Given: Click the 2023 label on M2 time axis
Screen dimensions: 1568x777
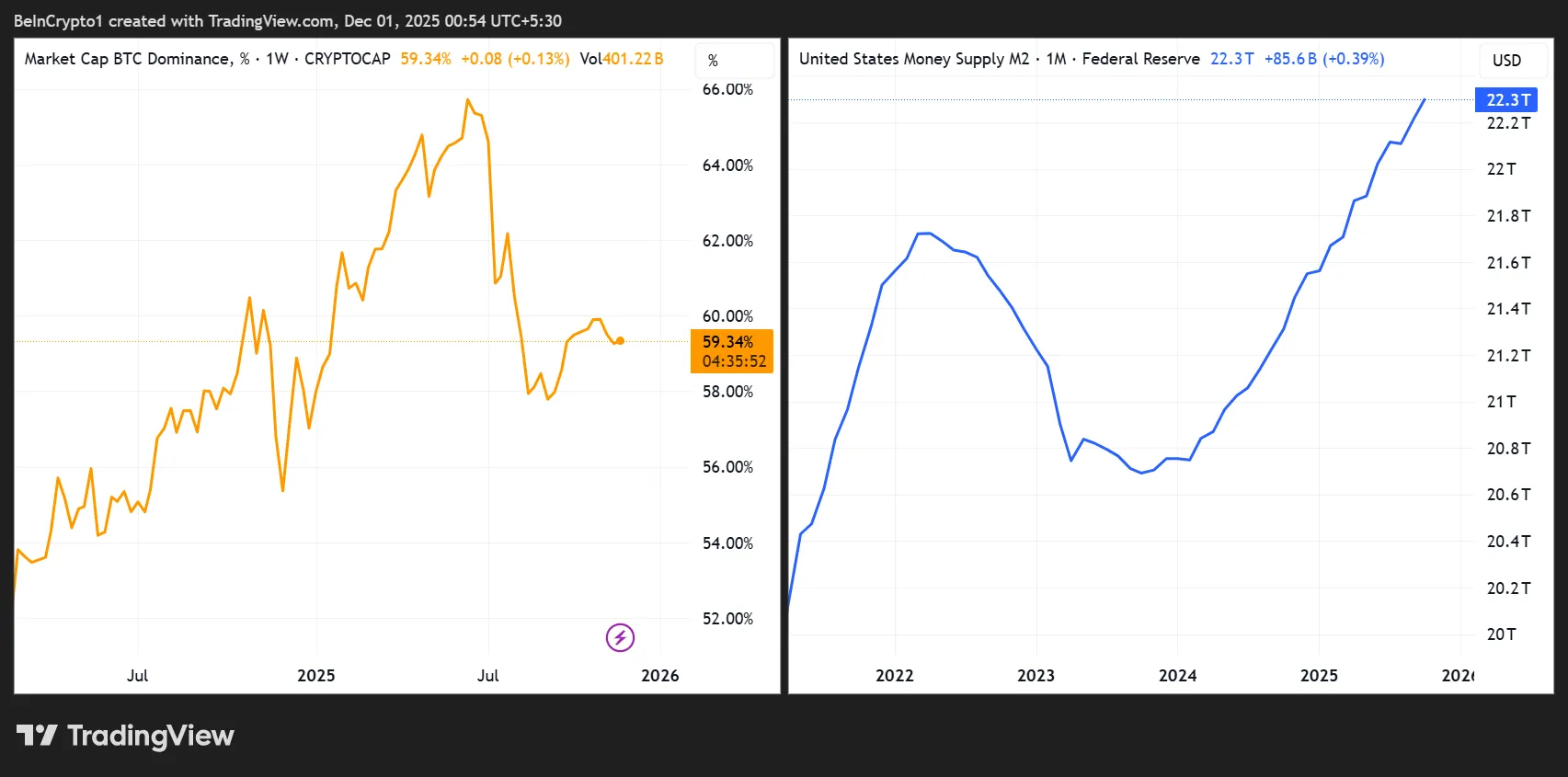Looking at the screenshot, I should click(x=1036, y=676).
